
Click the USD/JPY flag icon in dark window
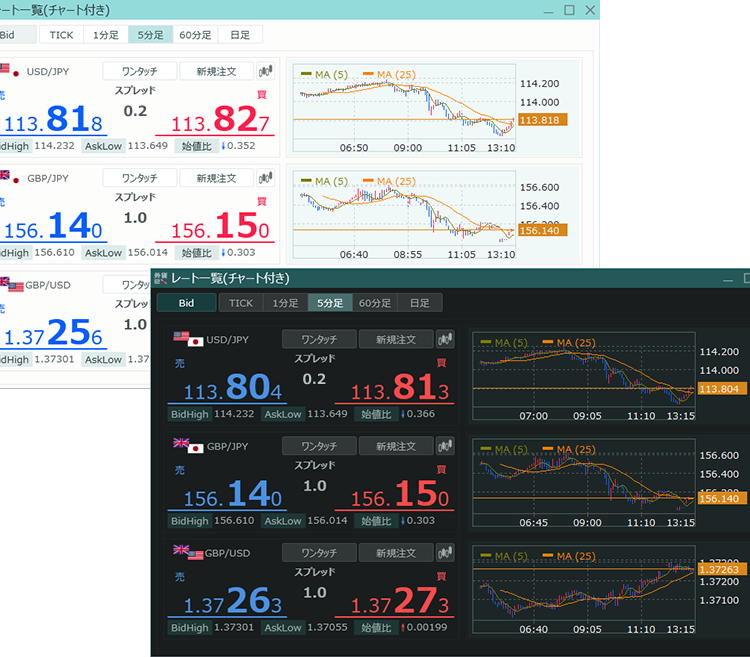point(187,339)
